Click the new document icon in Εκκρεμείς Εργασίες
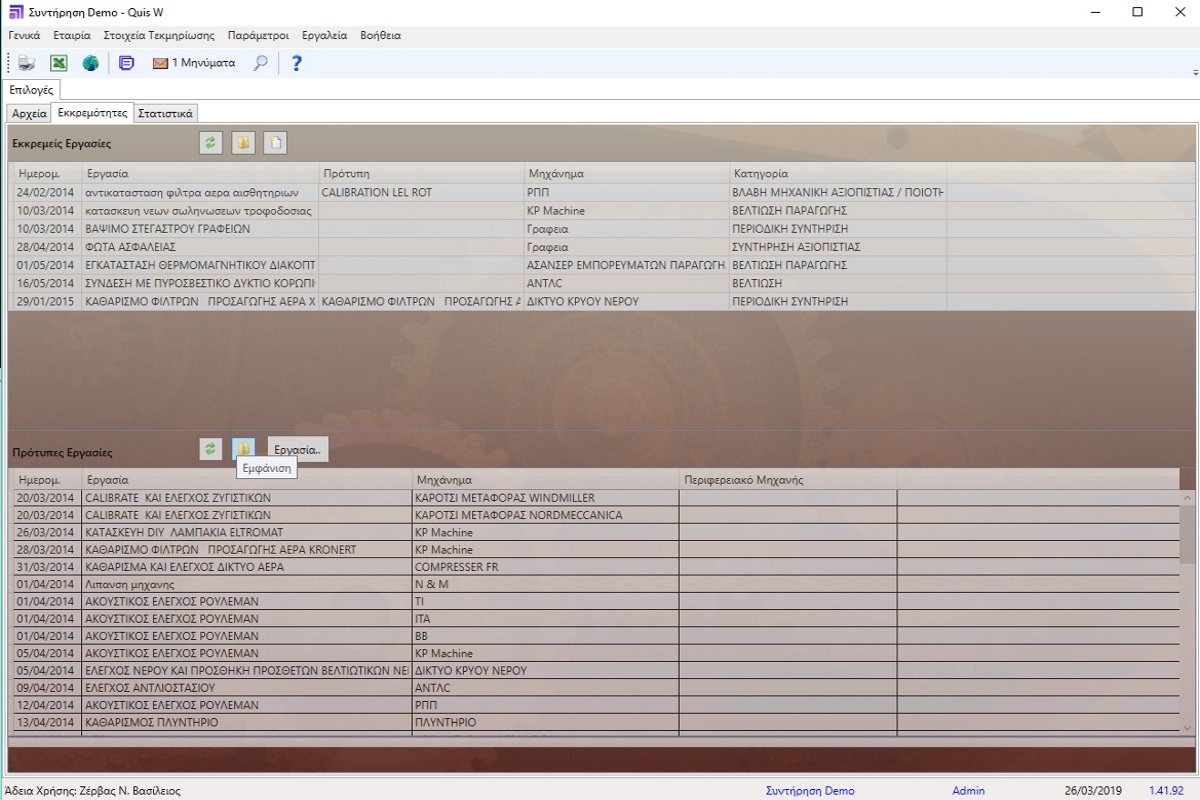Screen dimensions: 1200x800 tap(275, 143)
